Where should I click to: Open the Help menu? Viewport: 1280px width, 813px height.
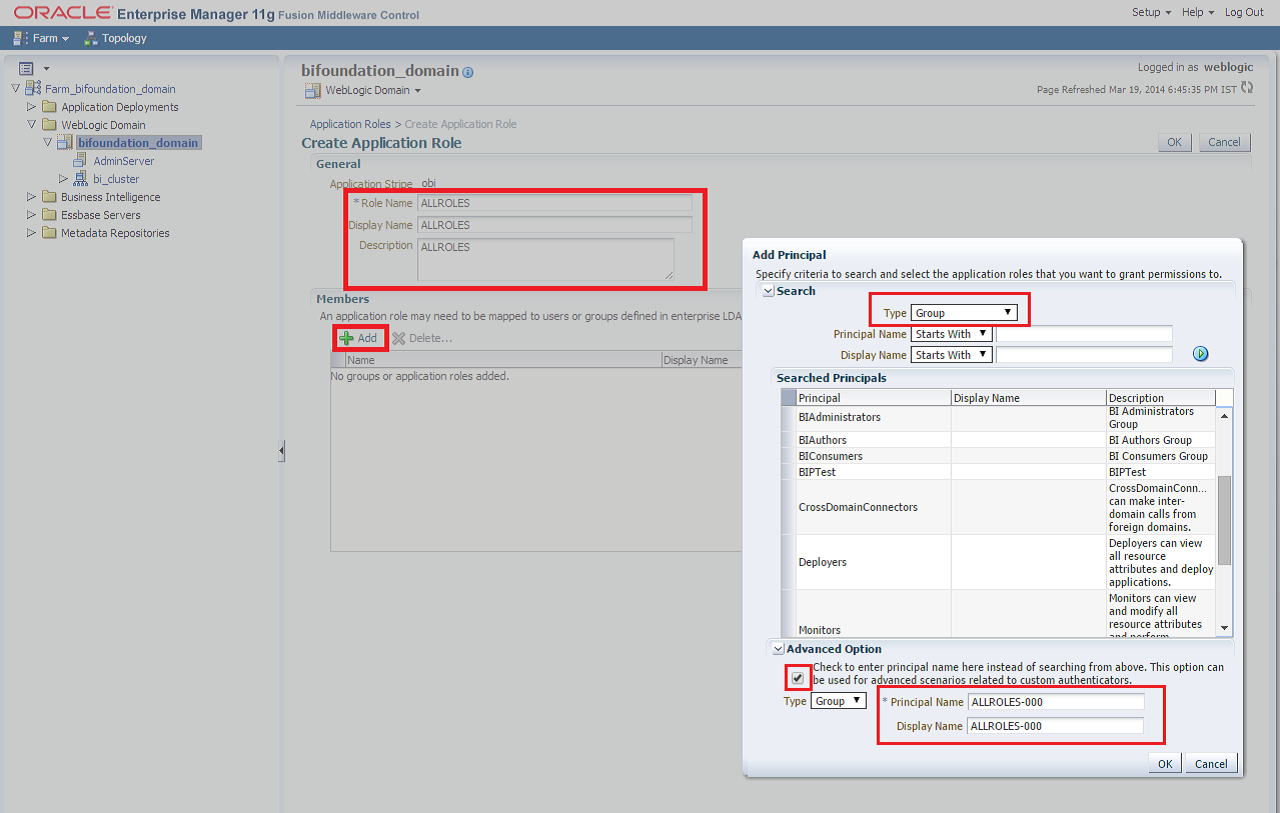coord(1197,12)
